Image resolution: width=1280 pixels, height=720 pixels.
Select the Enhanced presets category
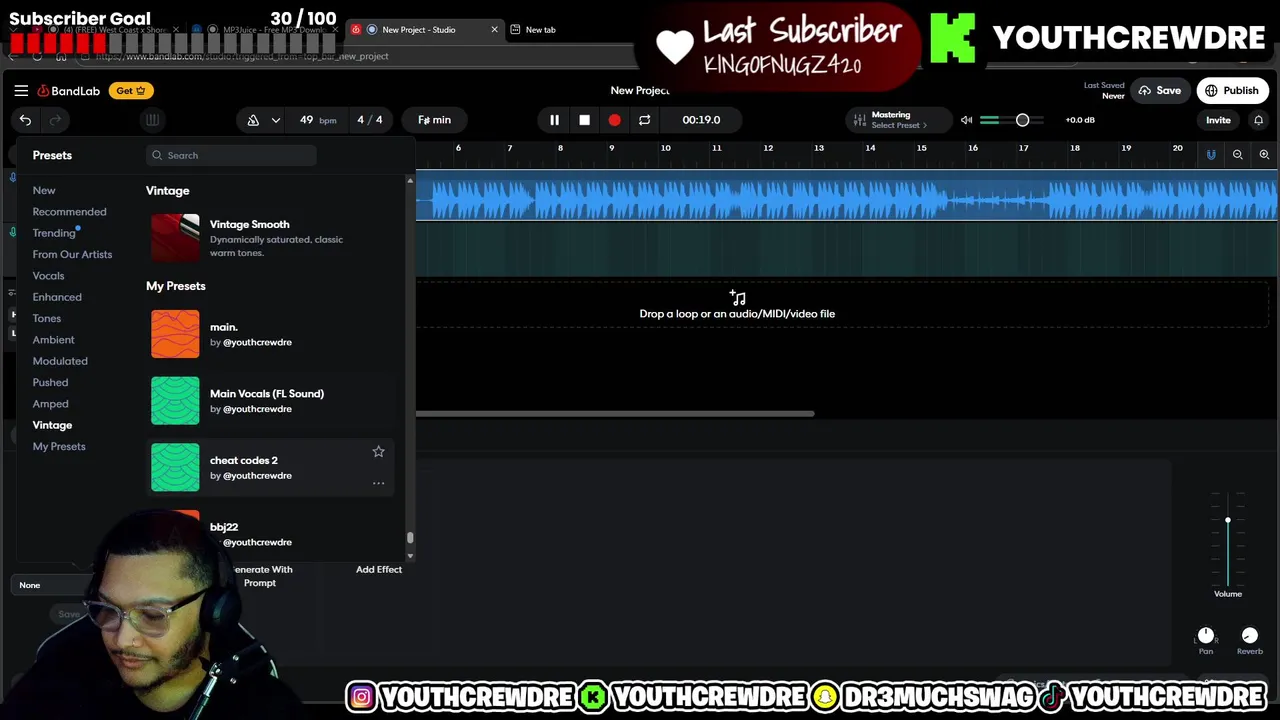(57, 297)
